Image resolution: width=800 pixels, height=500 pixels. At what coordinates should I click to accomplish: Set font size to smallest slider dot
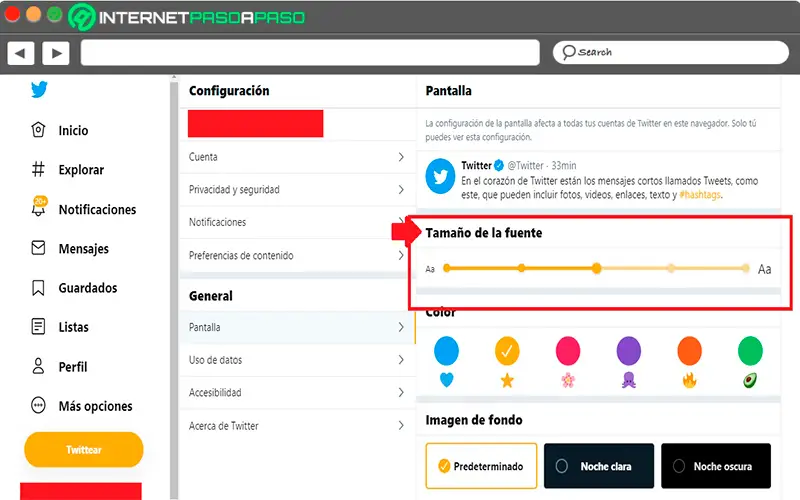pyautogui.click(x=446, y=268)
